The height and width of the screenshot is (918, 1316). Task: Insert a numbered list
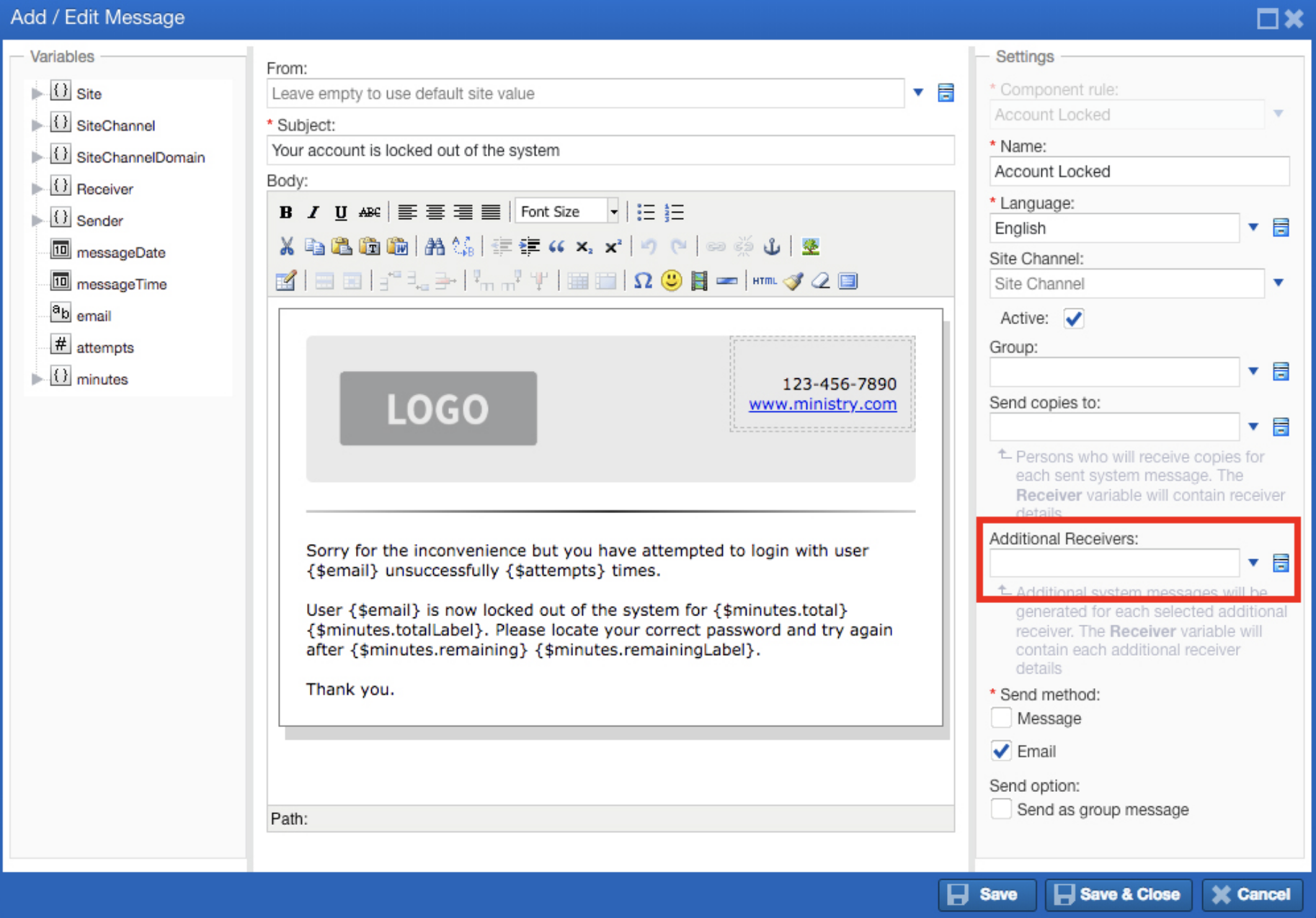[675, 212]
